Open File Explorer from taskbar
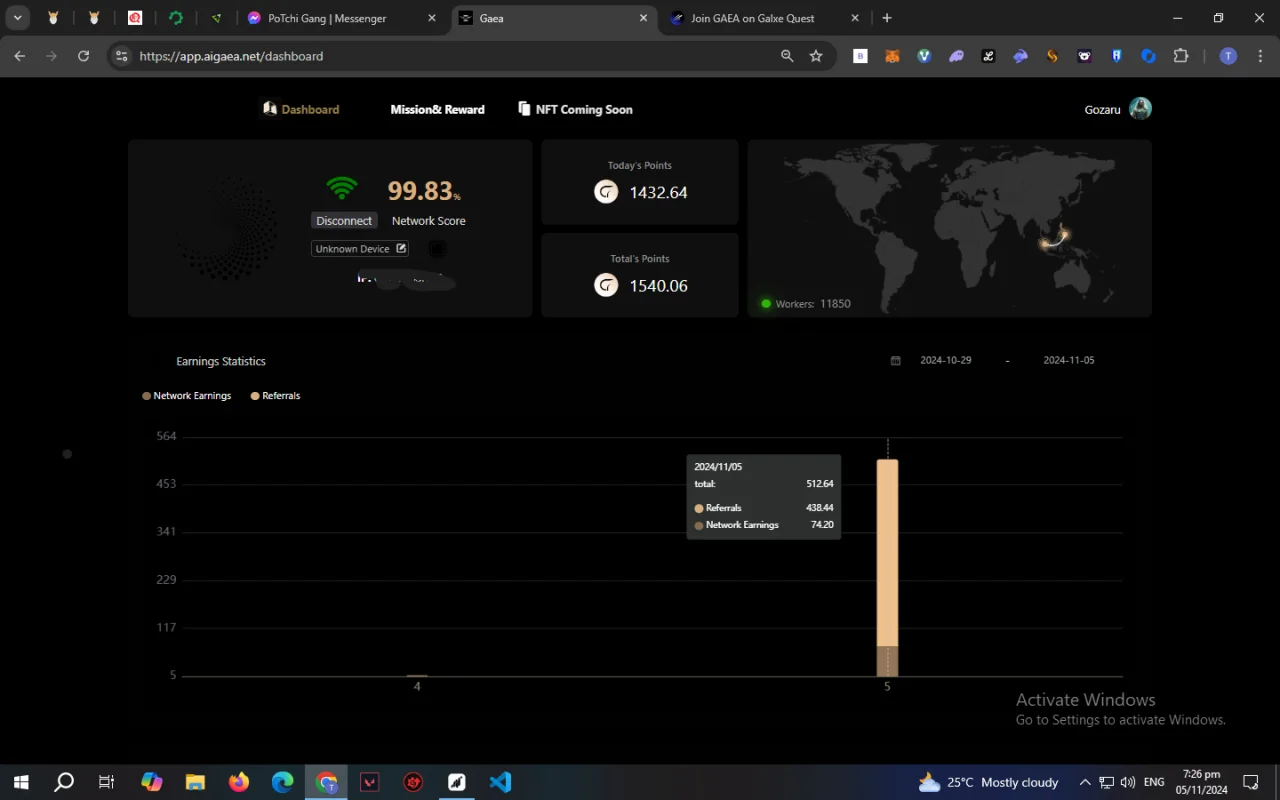 tap(195, 782)
